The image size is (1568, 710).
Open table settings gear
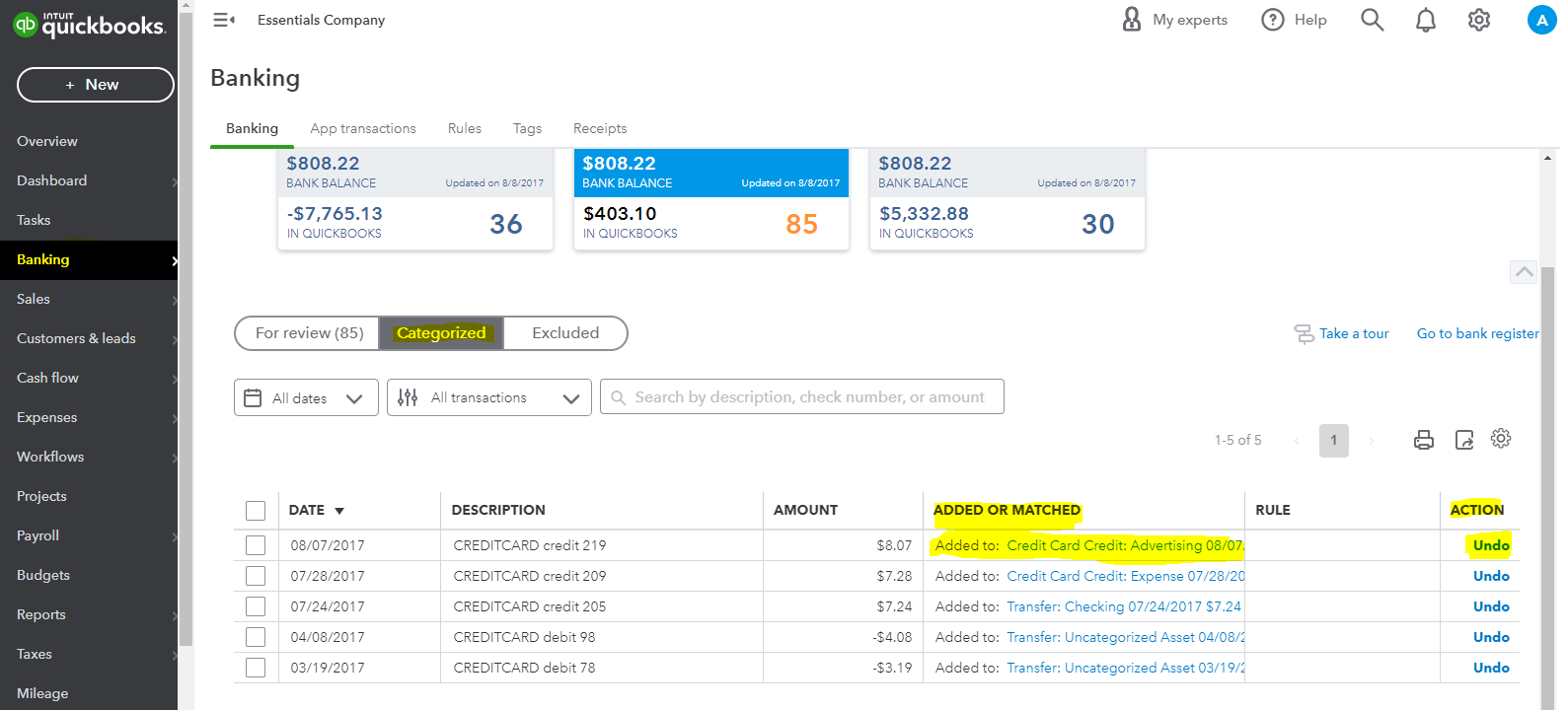click(x=1501, y=439)
